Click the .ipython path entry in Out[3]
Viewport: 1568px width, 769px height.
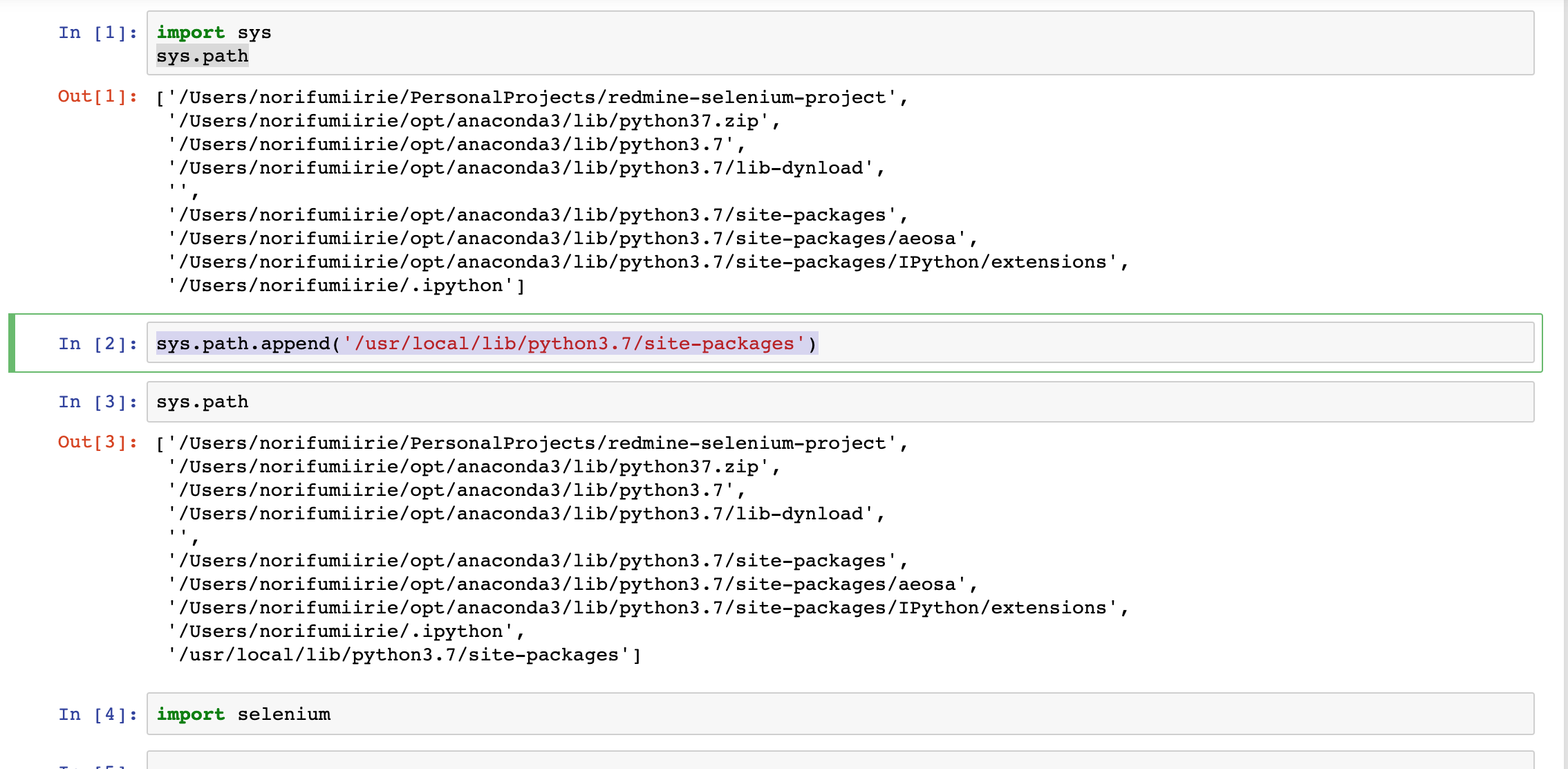coord(344,631)
